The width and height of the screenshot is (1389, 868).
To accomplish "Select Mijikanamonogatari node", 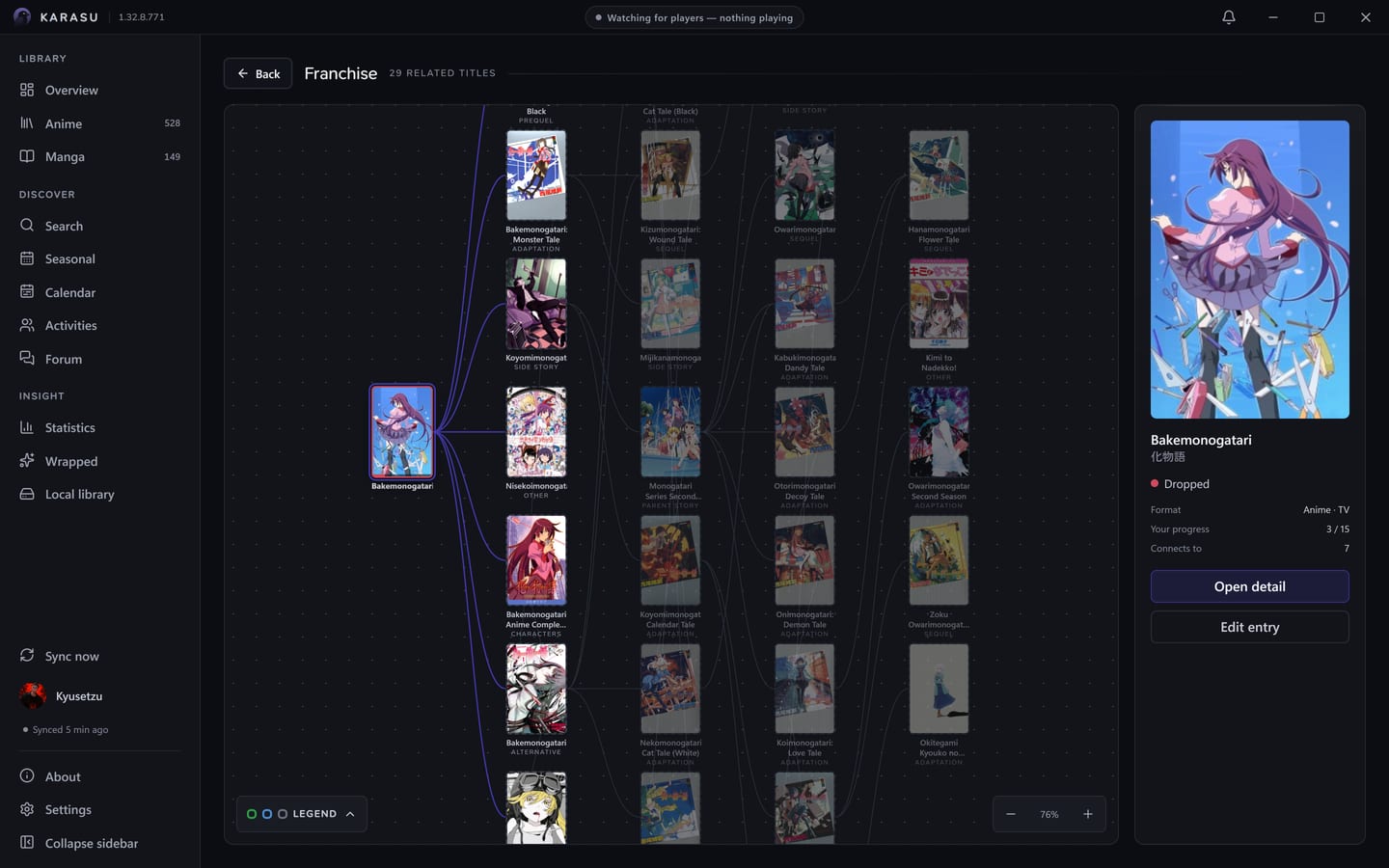I will 670,304.
